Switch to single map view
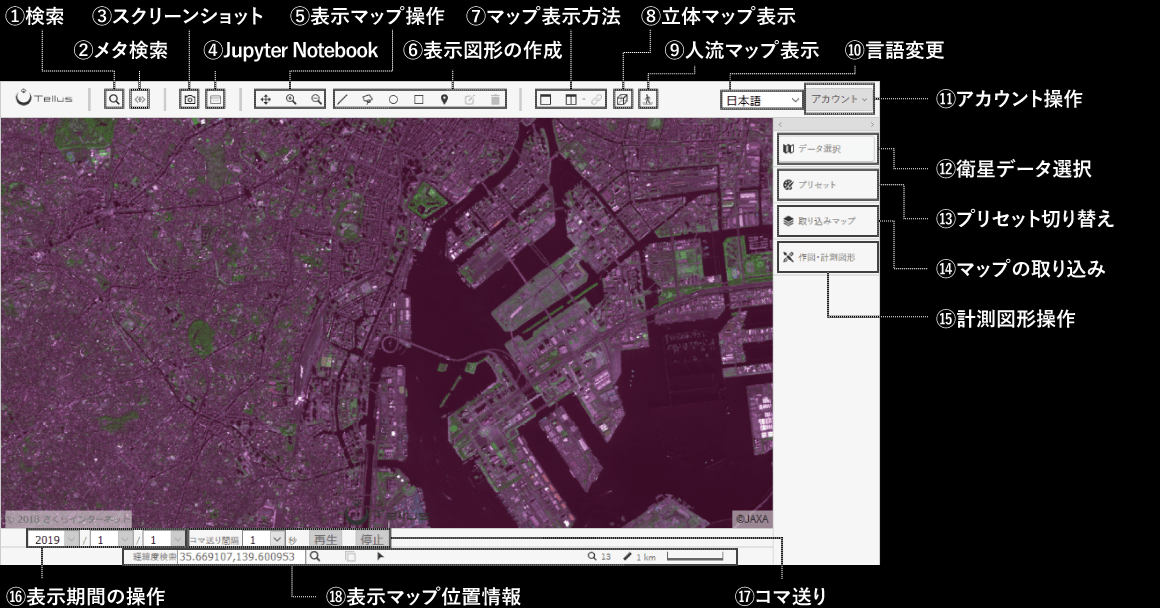Screen dimensions: 1160x608 [x=546, y=99]
